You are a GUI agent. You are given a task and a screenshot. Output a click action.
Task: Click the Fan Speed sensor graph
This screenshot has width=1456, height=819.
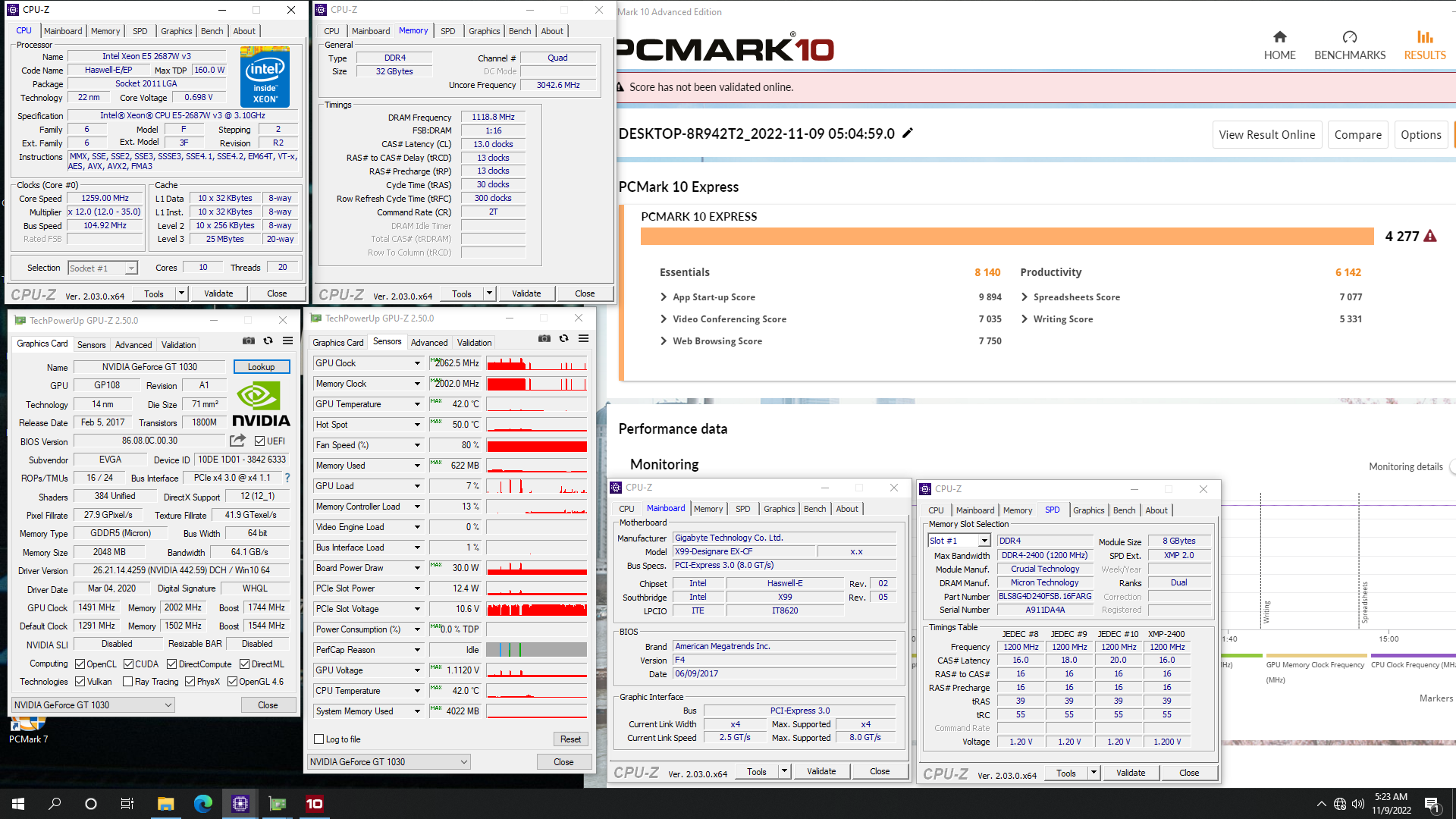537,445
